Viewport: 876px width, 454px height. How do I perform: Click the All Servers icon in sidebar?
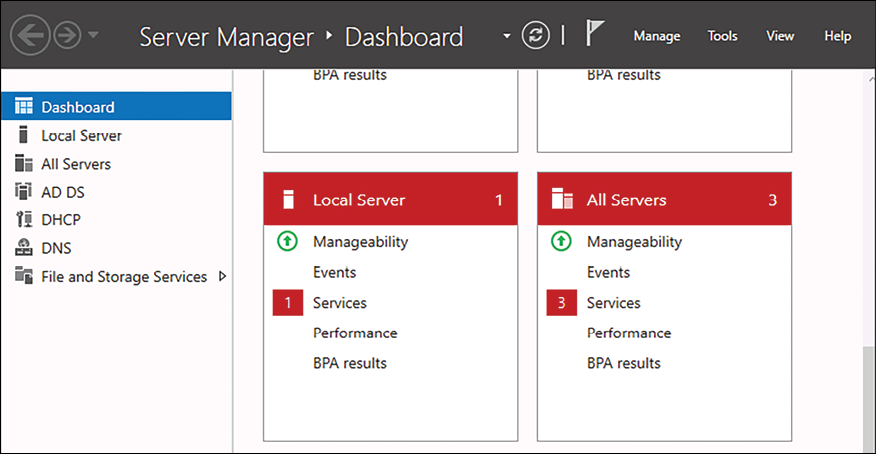coord(23,163)
